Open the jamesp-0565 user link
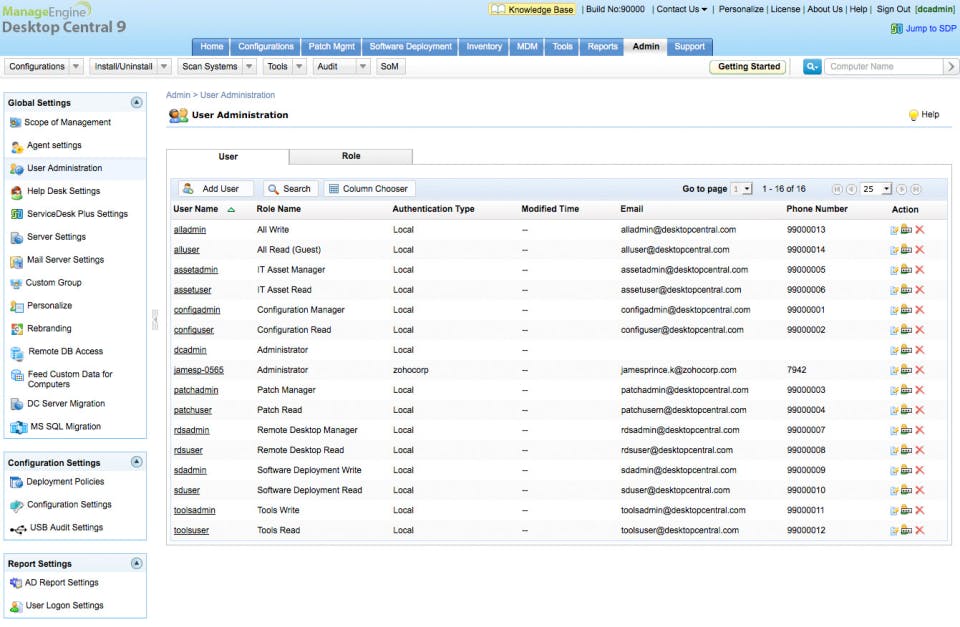 (x=199, y=370)
